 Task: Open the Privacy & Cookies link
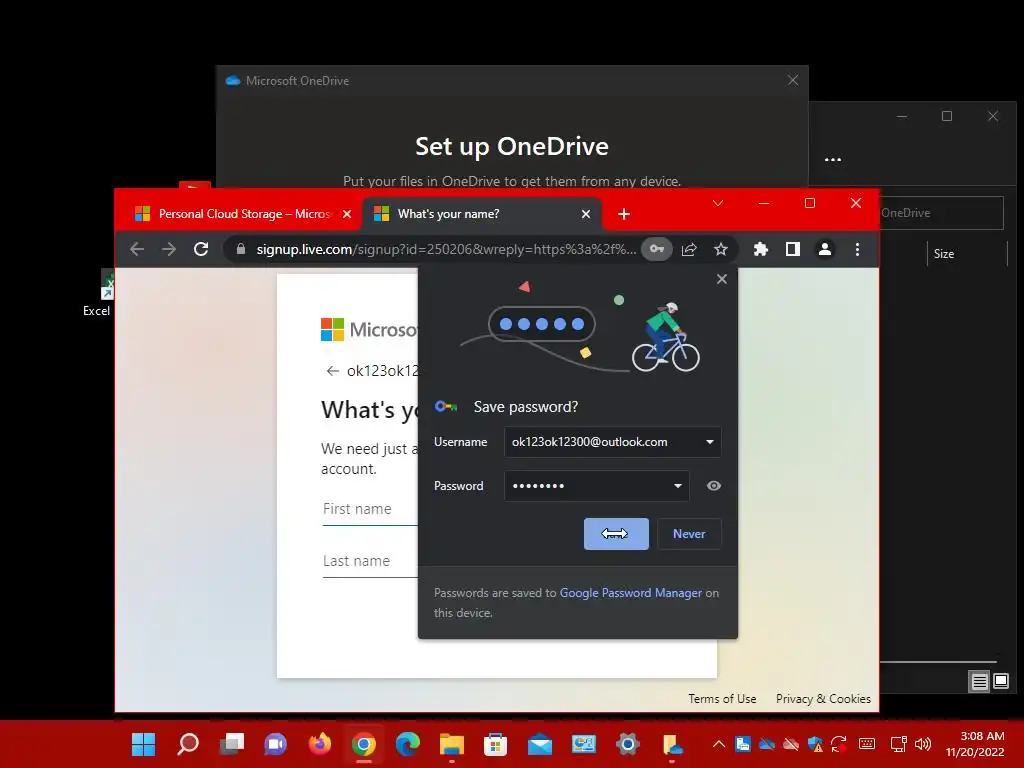pyautogui.click(x=823, y=699)
